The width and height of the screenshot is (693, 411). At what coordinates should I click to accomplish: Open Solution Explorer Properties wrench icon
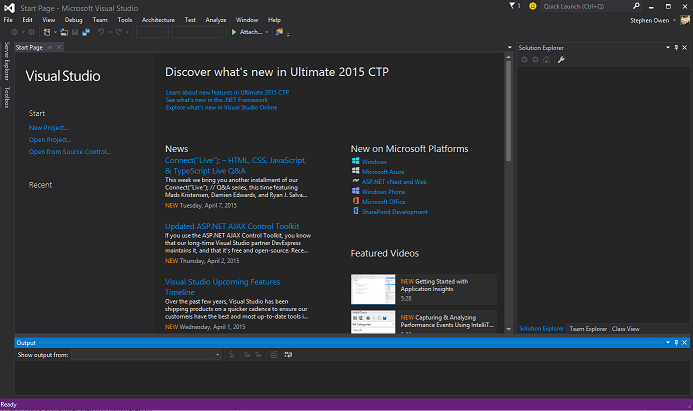click(x=561, y=60)
